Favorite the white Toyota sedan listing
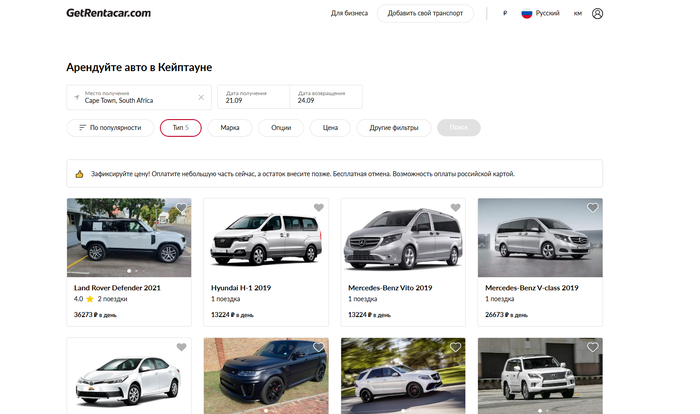This screenshot has height=414, width=700. point(181,347)
